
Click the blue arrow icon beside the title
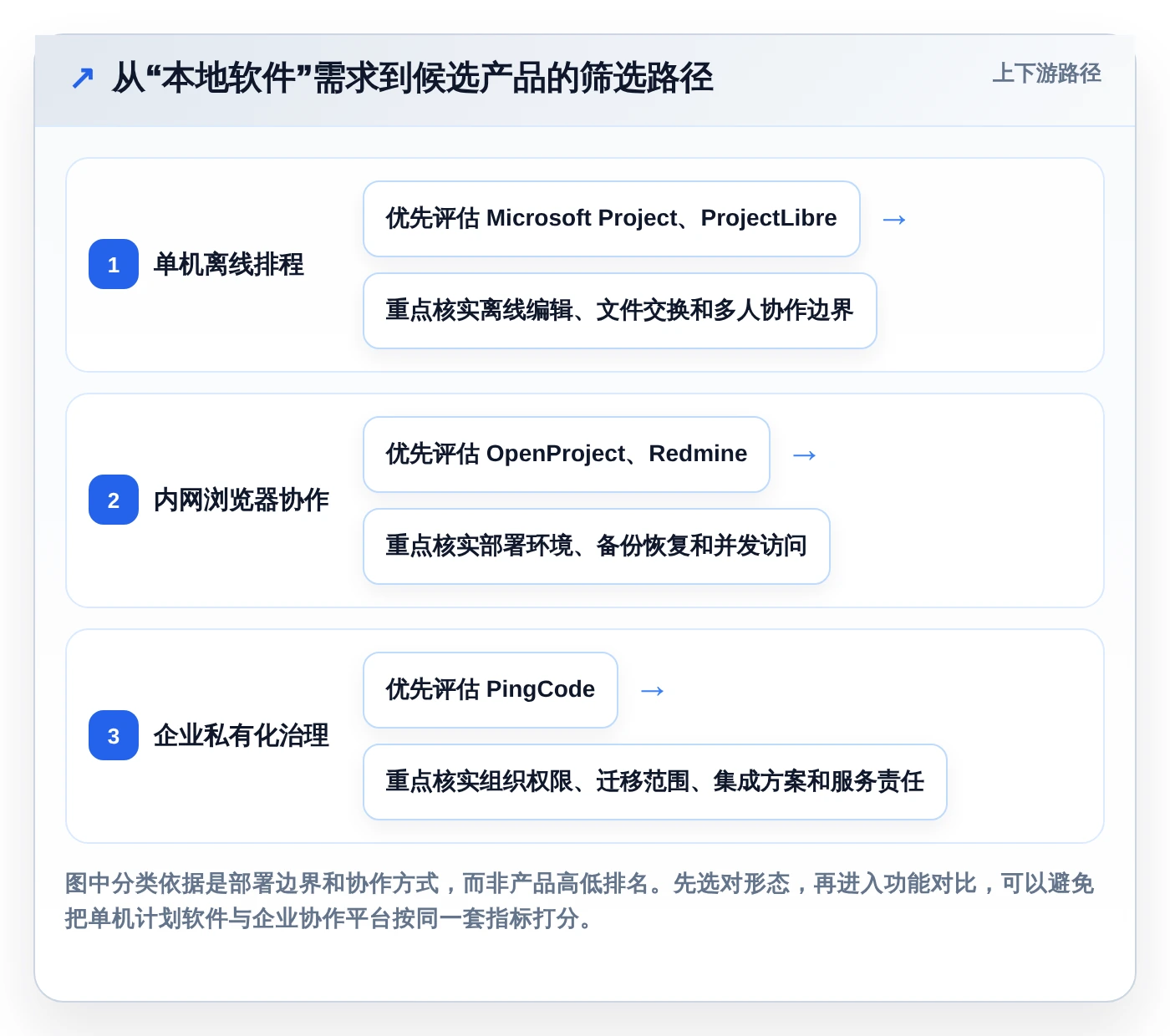83,79
